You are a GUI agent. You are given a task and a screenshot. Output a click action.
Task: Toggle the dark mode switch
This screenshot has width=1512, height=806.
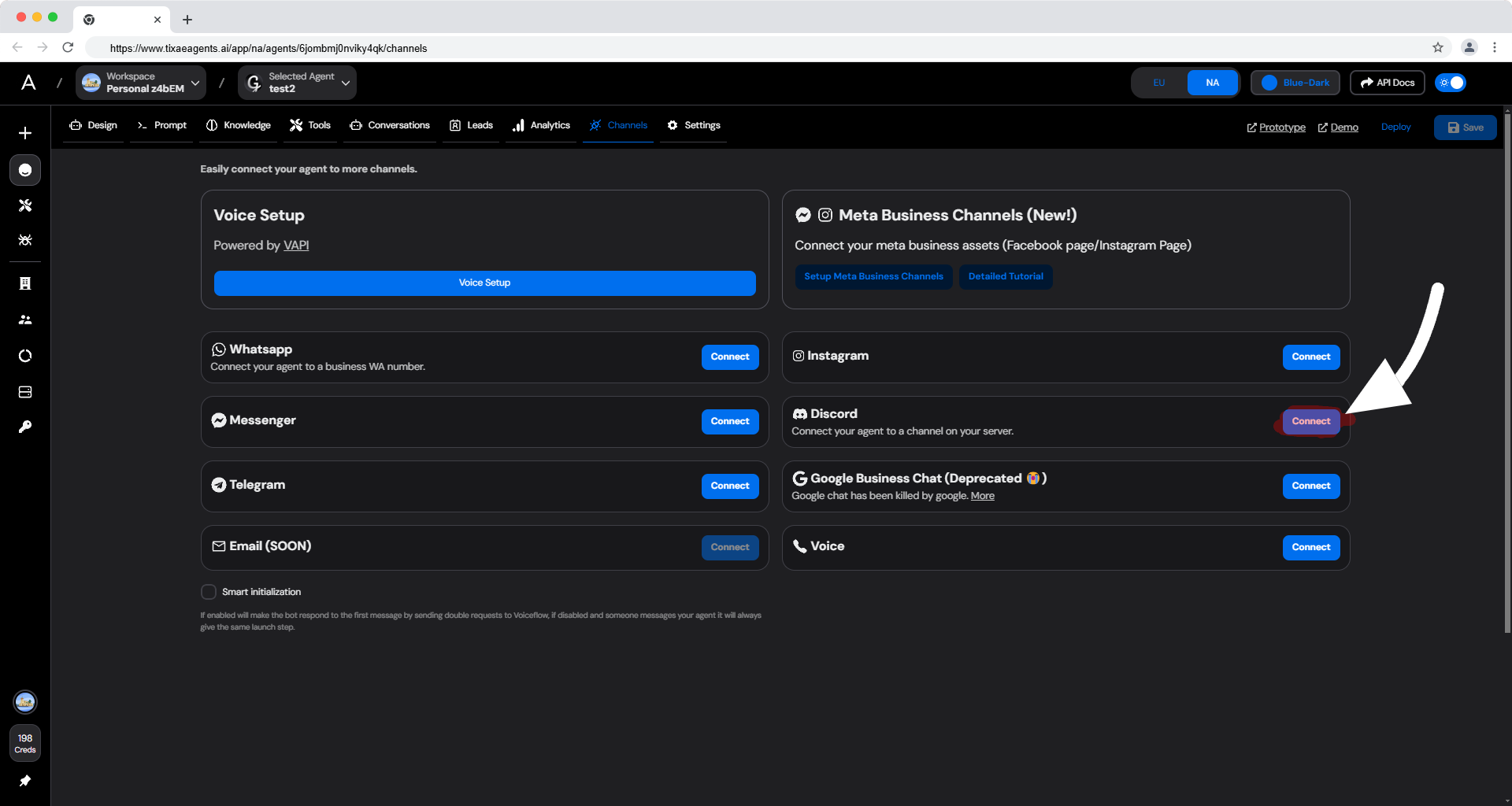[1450, 82]
